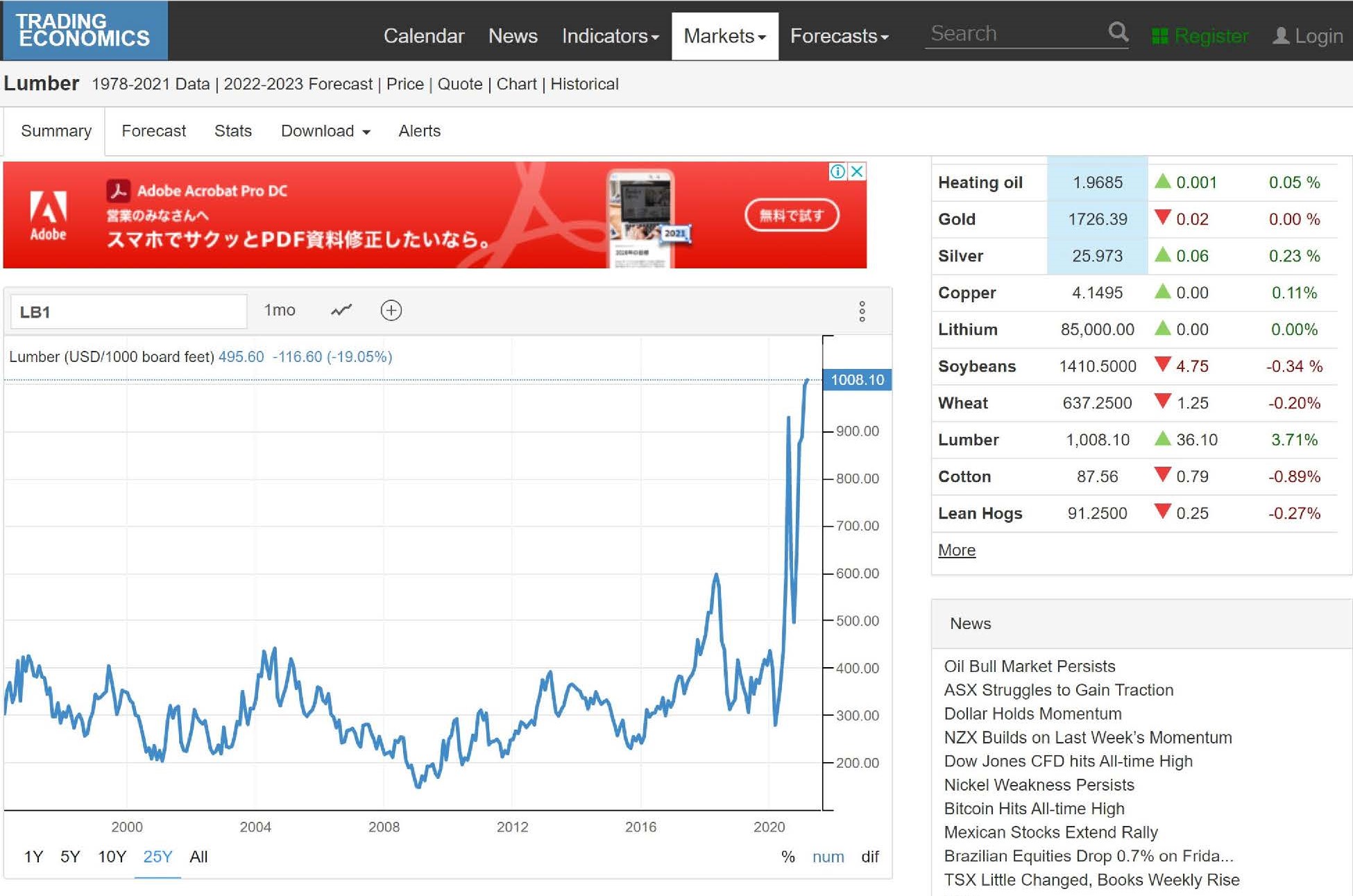This screenshot has width=1353, height=896.
Task: Expand the Forecasts dropdown menu
Action: click(x=839, y=36)
